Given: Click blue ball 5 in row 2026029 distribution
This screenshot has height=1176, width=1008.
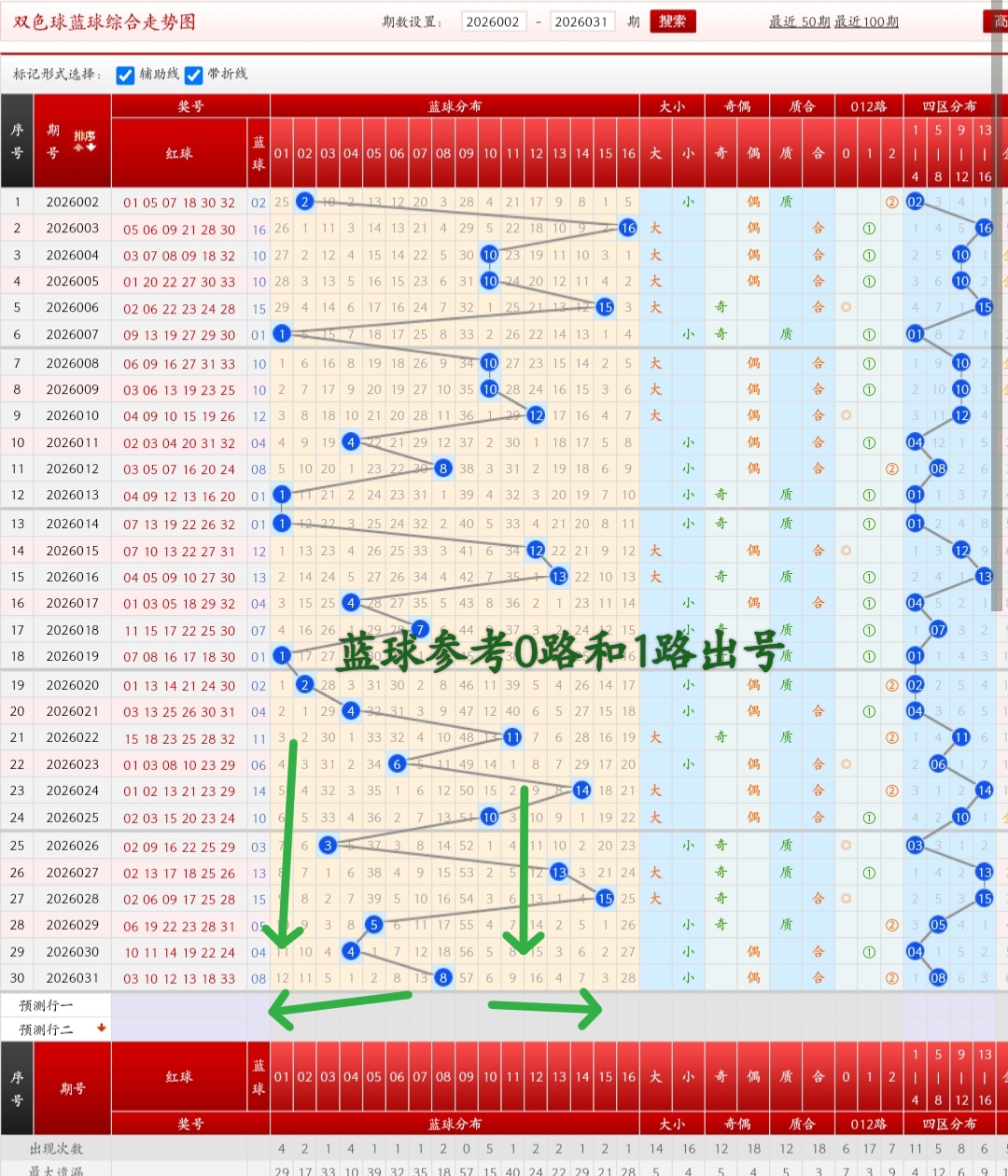Looking at the screenshot, I should (373, 925).
